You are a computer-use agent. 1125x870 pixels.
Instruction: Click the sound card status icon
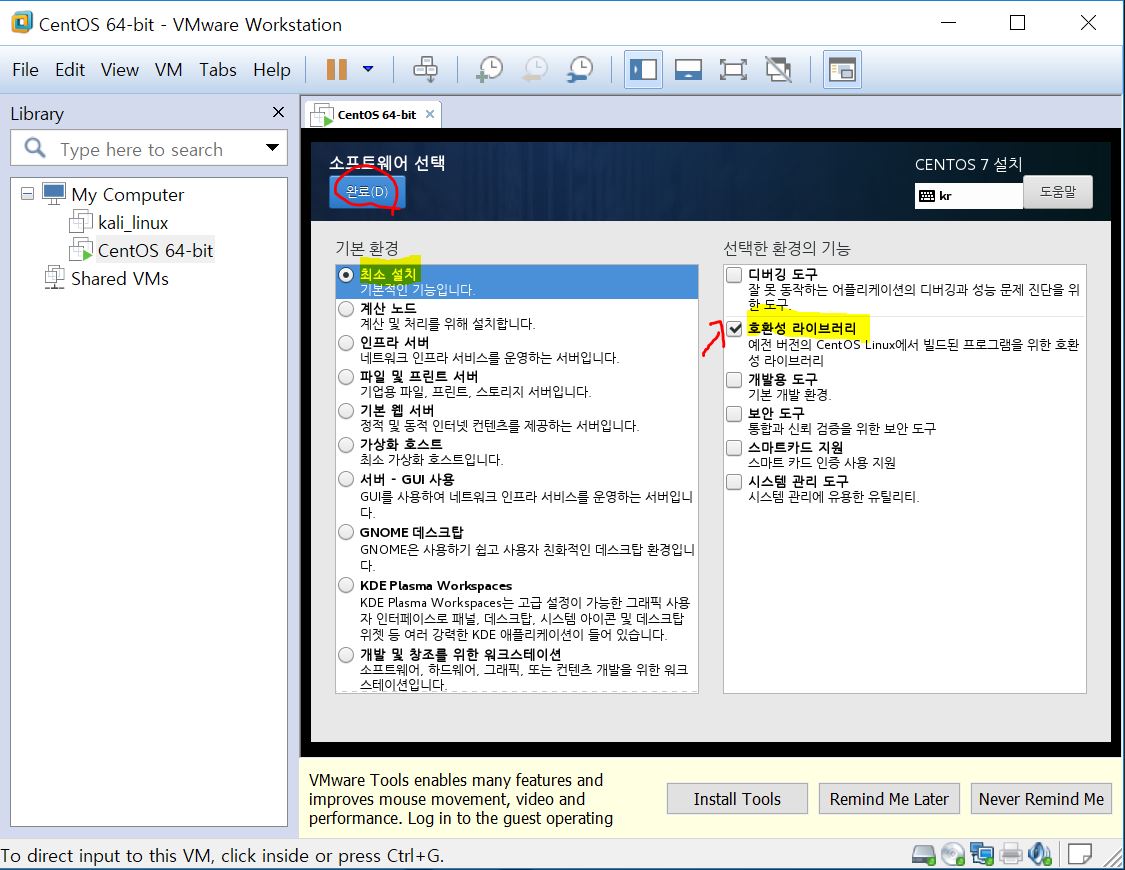tap(1039, 854)
